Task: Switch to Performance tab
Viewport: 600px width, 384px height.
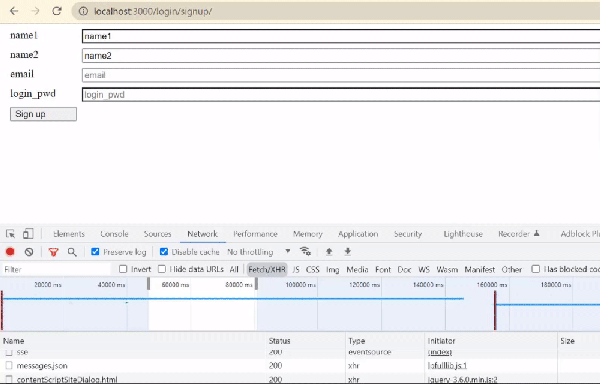Action: [x=255, y=234]
